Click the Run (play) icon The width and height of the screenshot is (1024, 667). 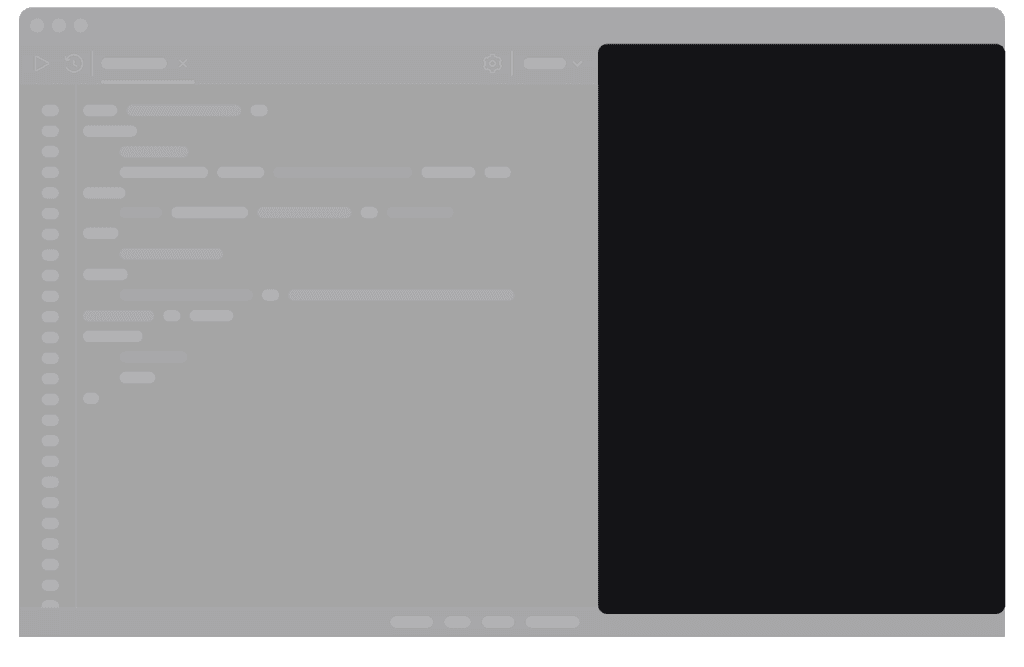(x=41, y=63)
